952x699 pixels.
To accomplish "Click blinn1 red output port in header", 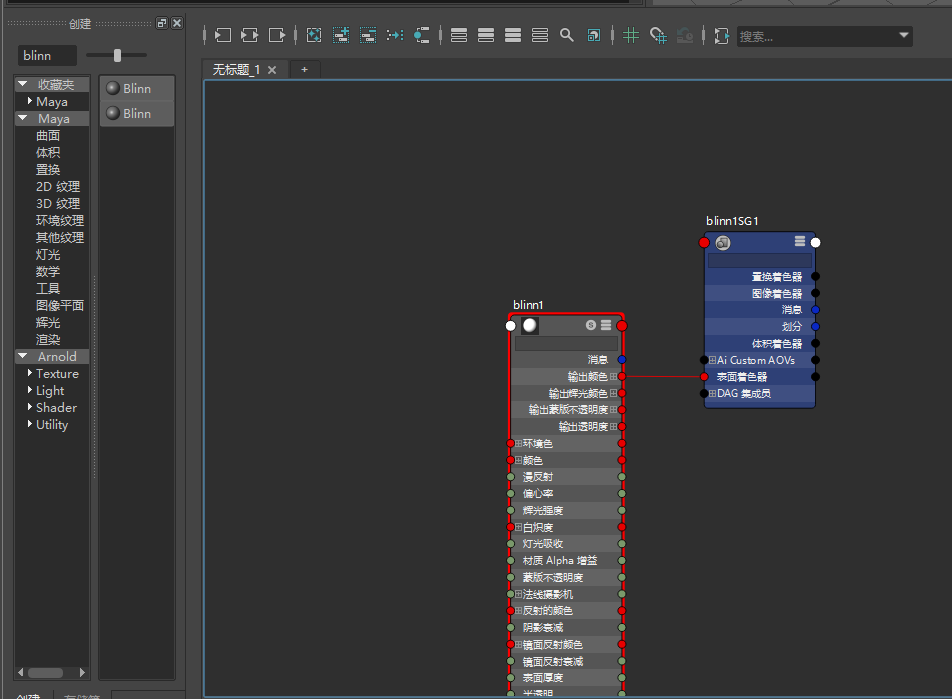I will [x=622, y=326].
